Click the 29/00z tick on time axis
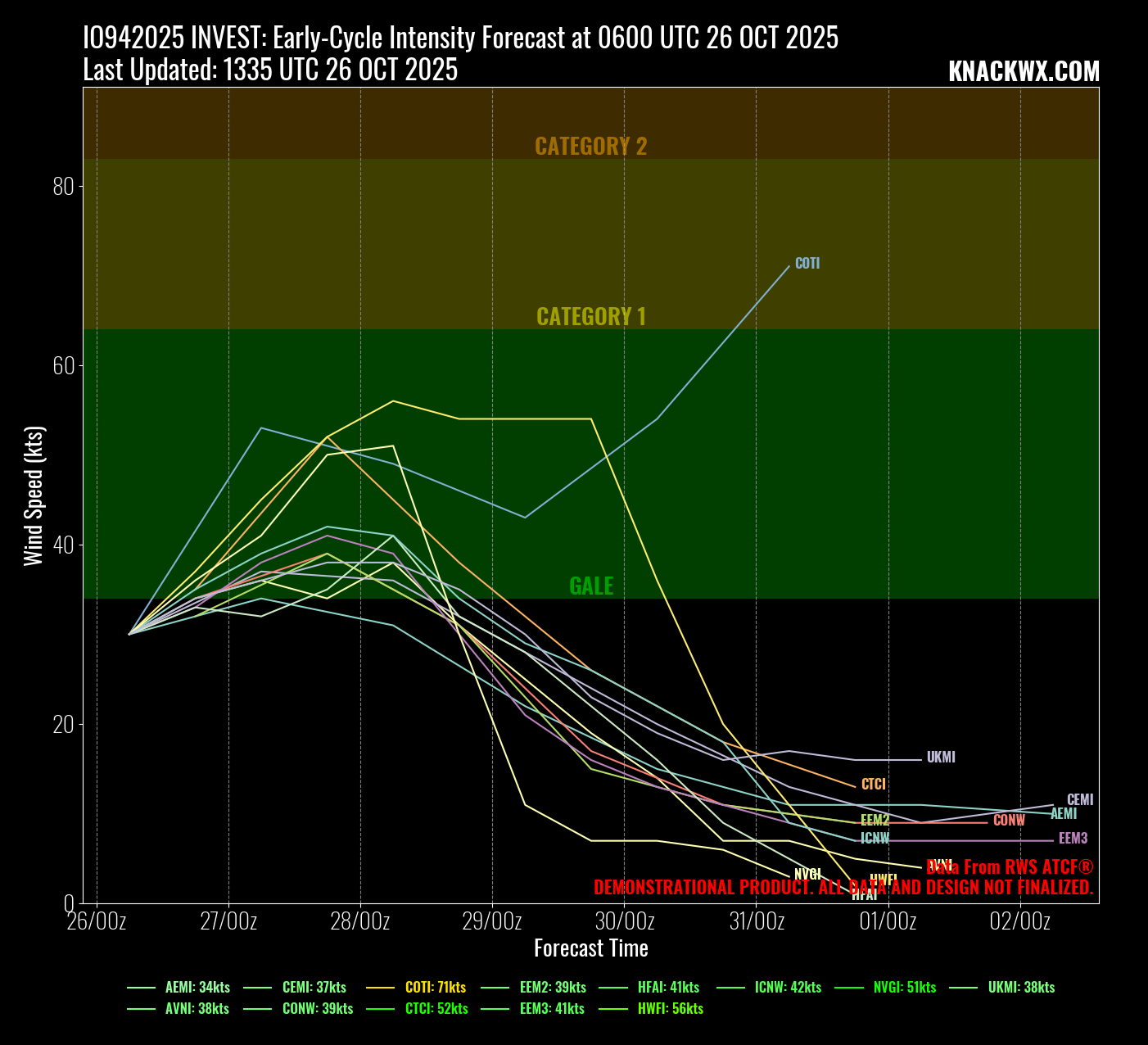The height and width of the screenshot is (1045, 1148). click(492, 921)
